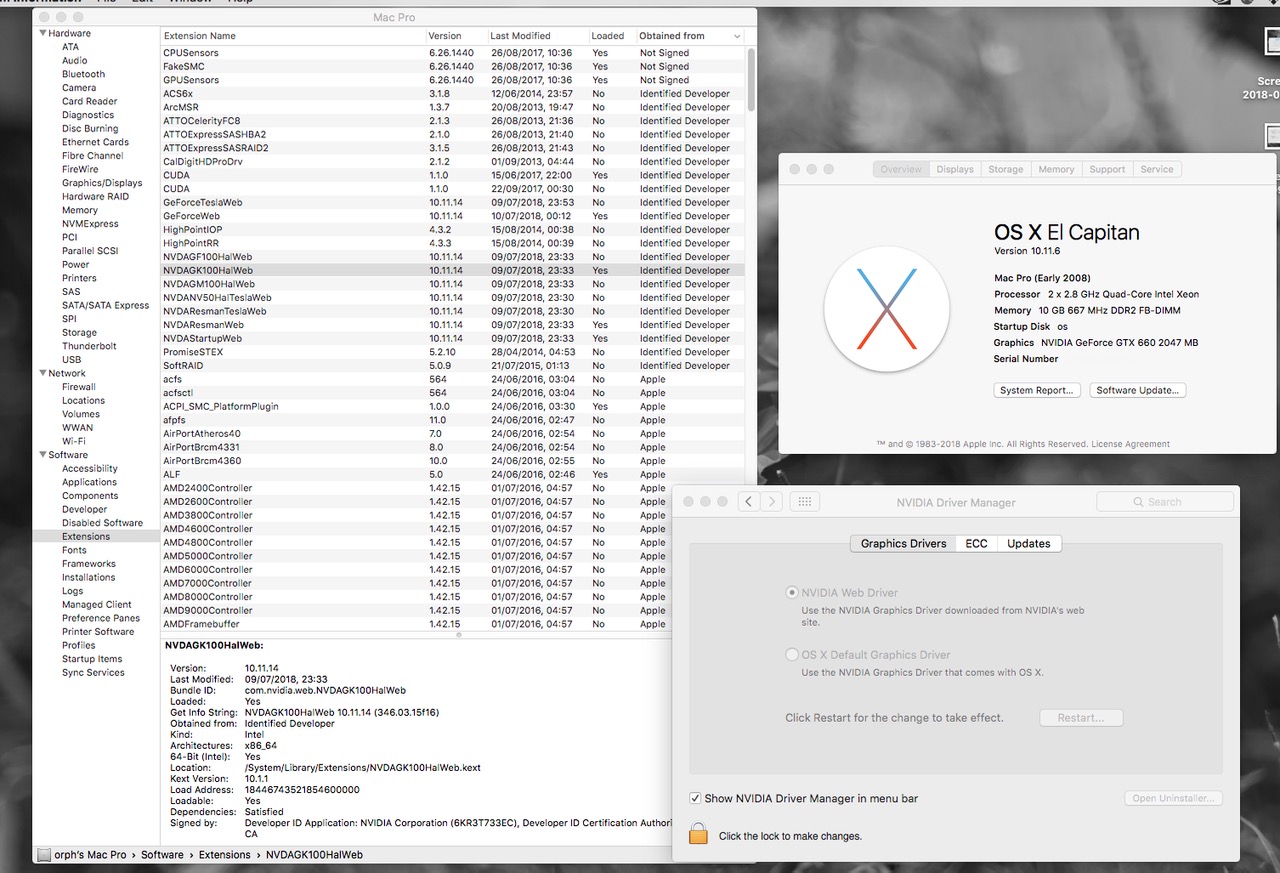The height and width of the screenshot is (873, 1280).
Task: Click Mac icon in System Information path bar
Action: pyautogui.click(x=44, y=855)
